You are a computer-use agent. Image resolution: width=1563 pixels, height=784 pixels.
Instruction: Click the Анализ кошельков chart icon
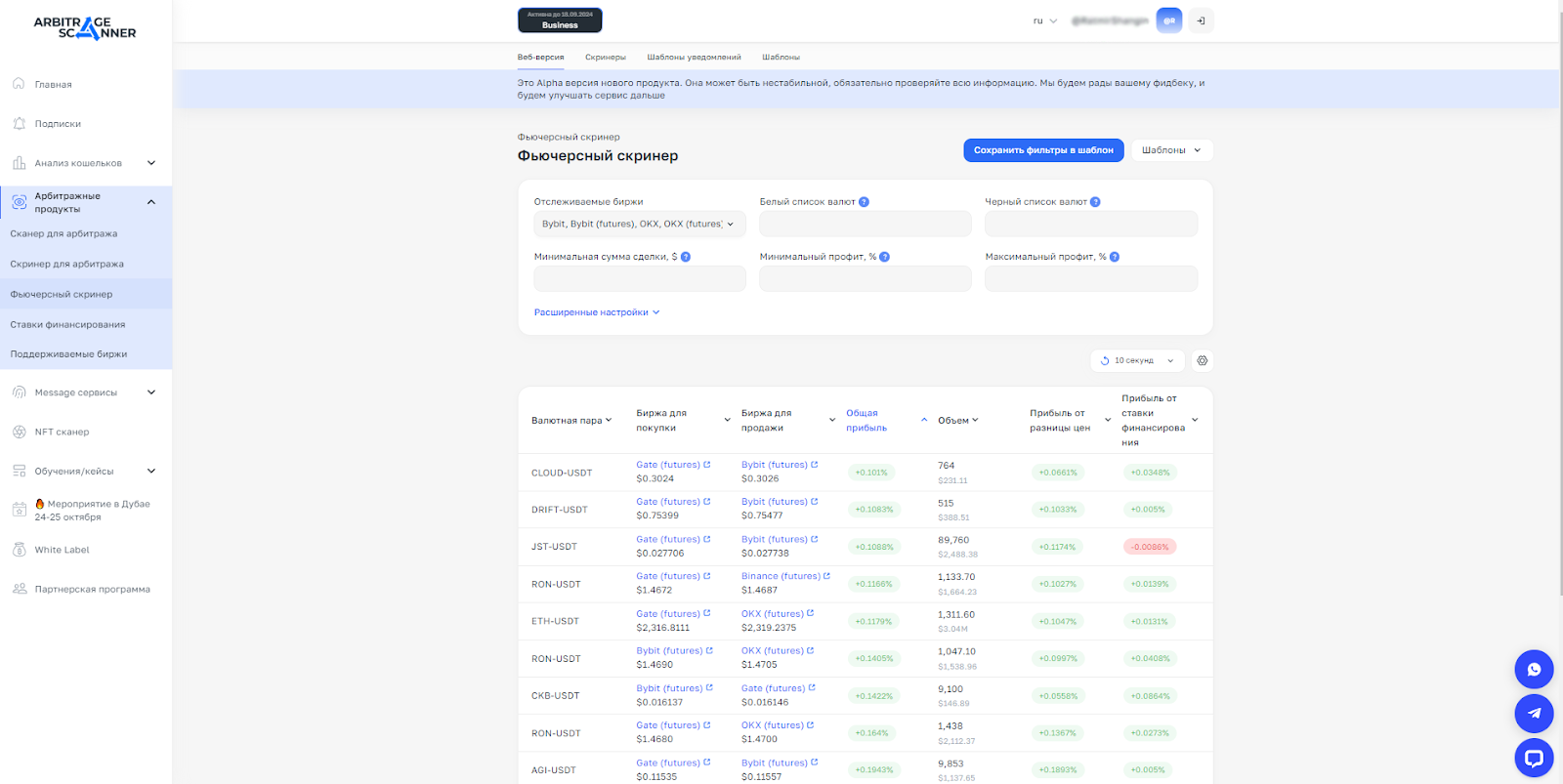click(20, 163)
